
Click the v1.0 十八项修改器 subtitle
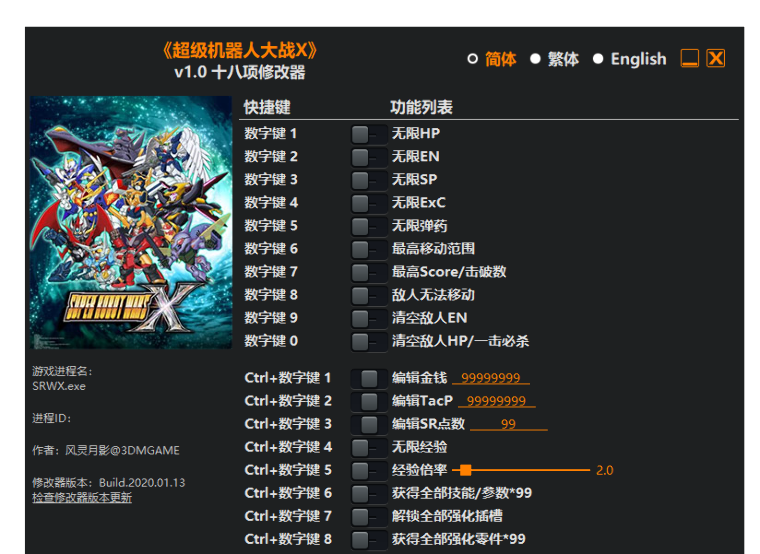(x=240, y=72)
